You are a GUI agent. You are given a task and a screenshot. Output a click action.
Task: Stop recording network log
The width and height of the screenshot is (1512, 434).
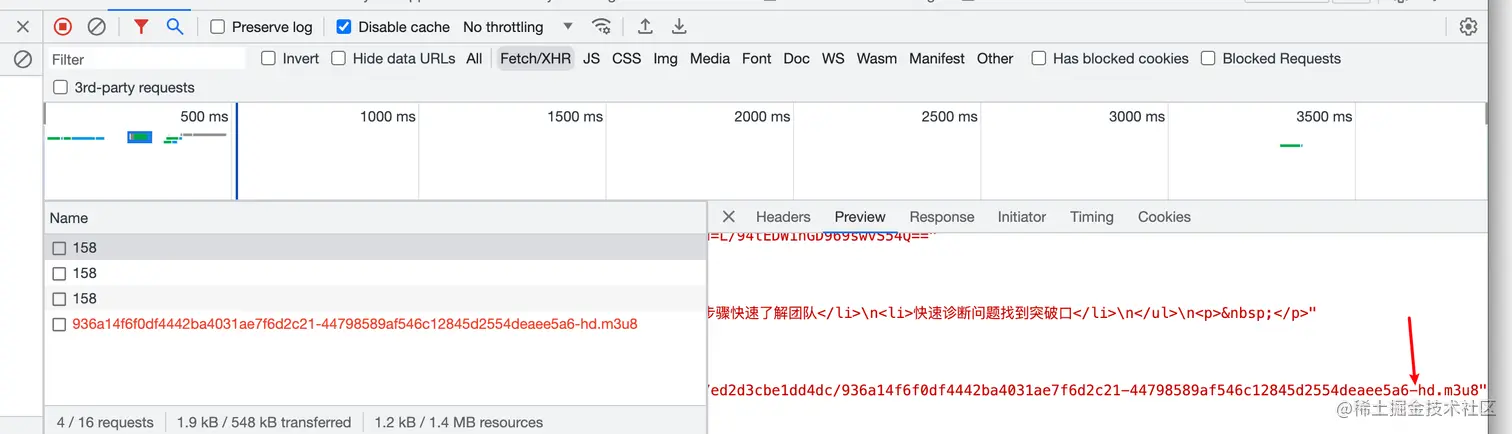(63, 27)
